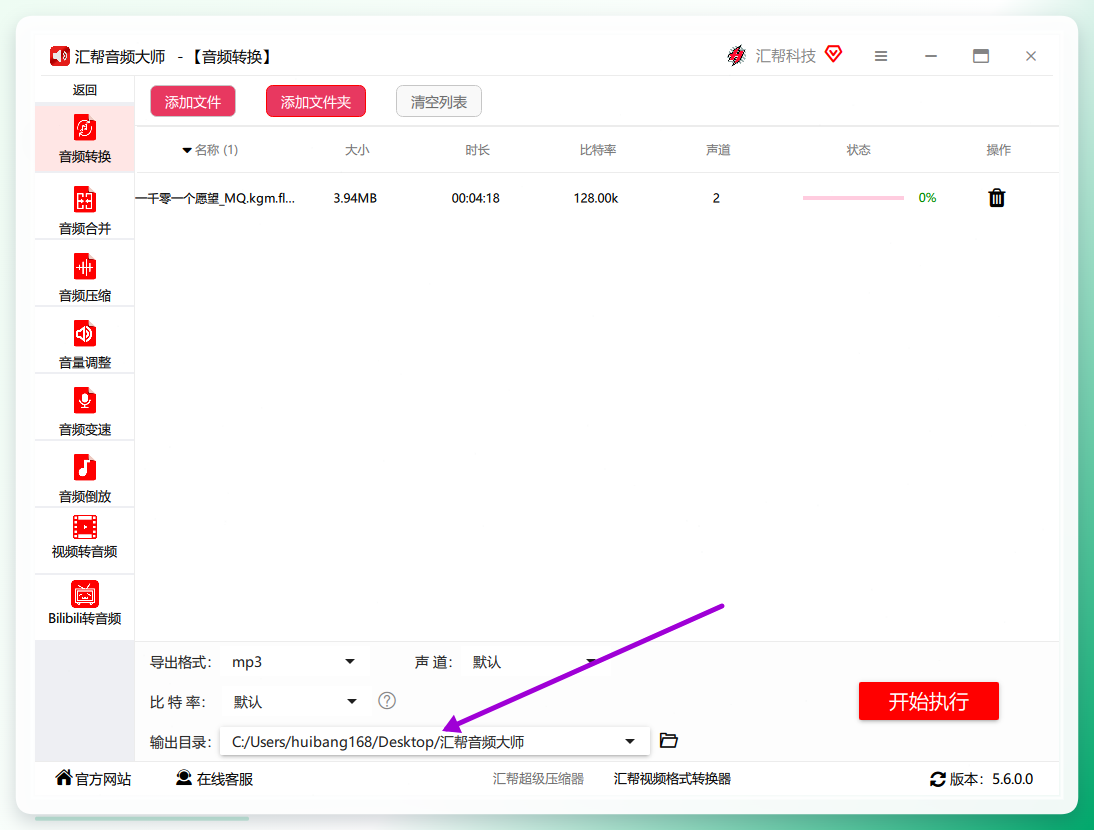
Task: Open the 音频倒放 sidebar tool
Action: [x=84, y=477]
